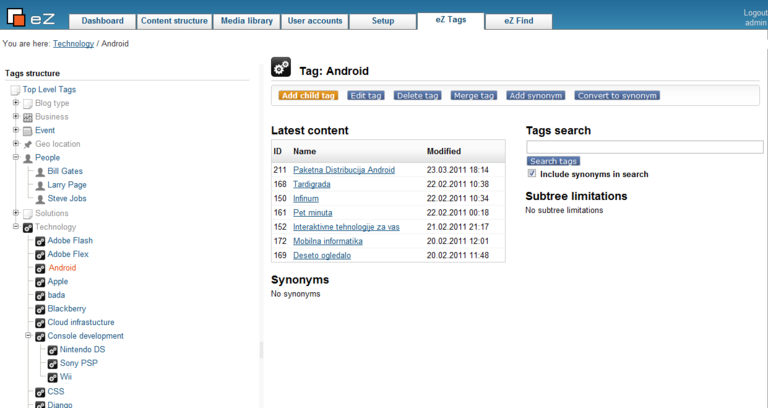Click the People person icon
The height and width of the screenshot is (408, 768).
27,158
